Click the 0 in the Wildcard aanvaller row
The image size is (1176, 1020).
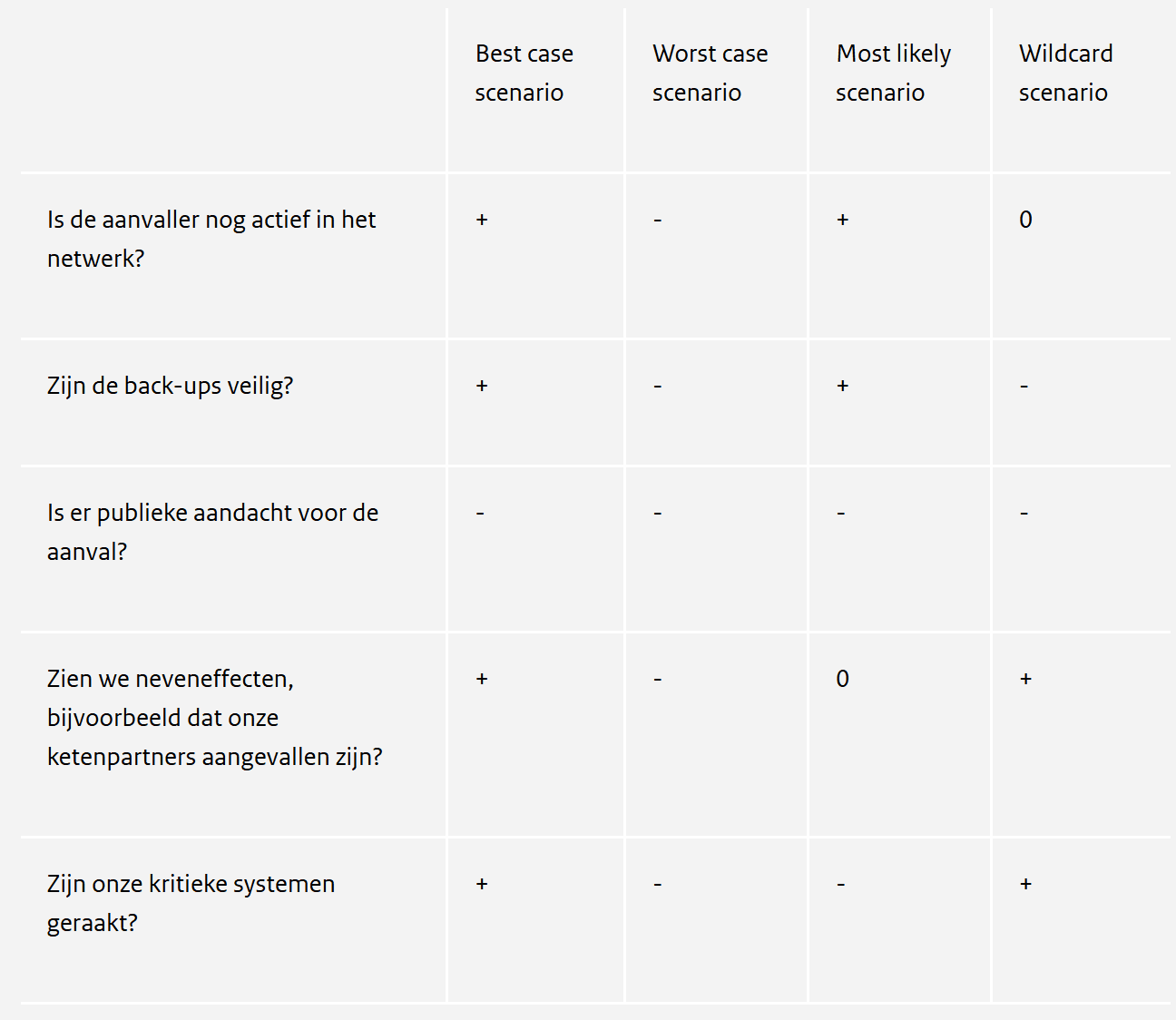1025,220
